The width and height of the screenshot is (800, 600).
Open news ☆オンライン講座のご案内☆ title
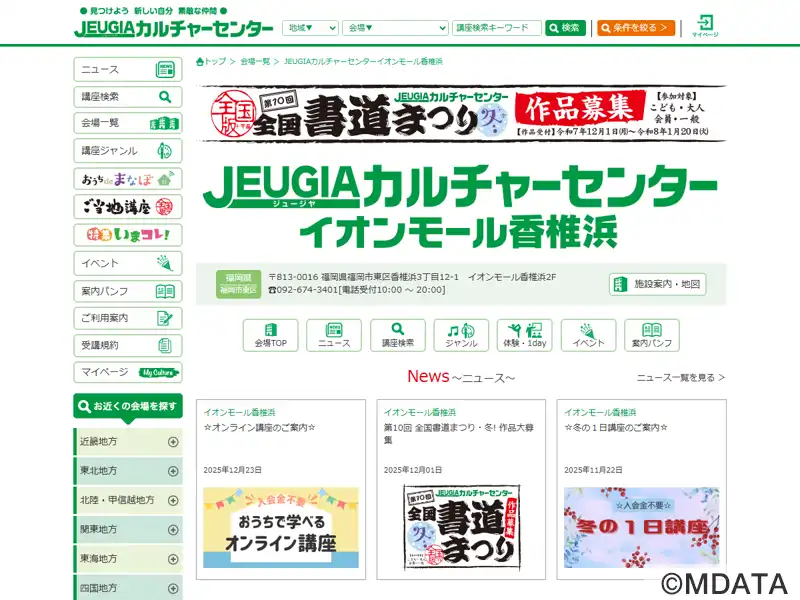pyautogui.click(x=259, y=428)
